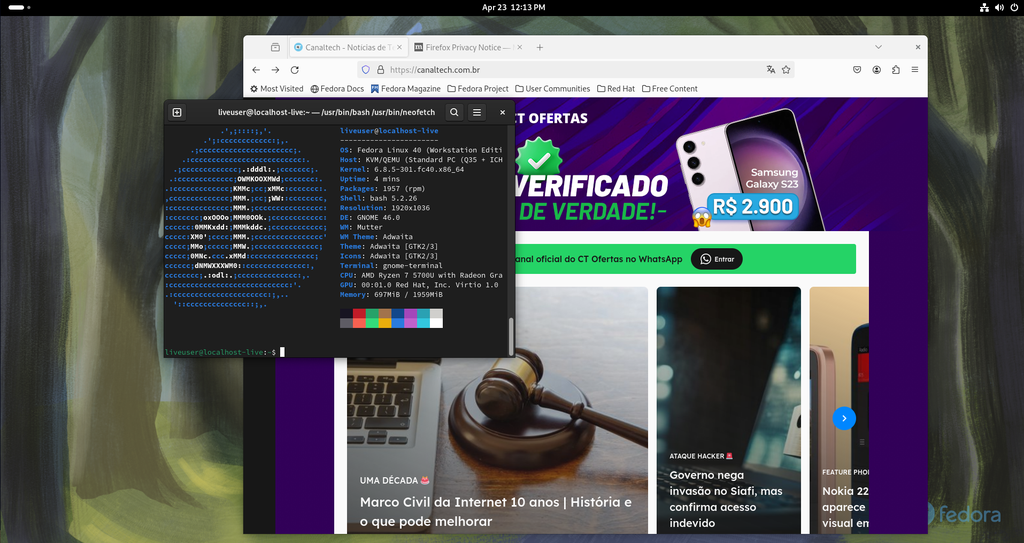Image resolution: width=1024 pixels, height=543 pixels.
Task: Open Firefox View icon left of tabs
Action: point(275,47)
